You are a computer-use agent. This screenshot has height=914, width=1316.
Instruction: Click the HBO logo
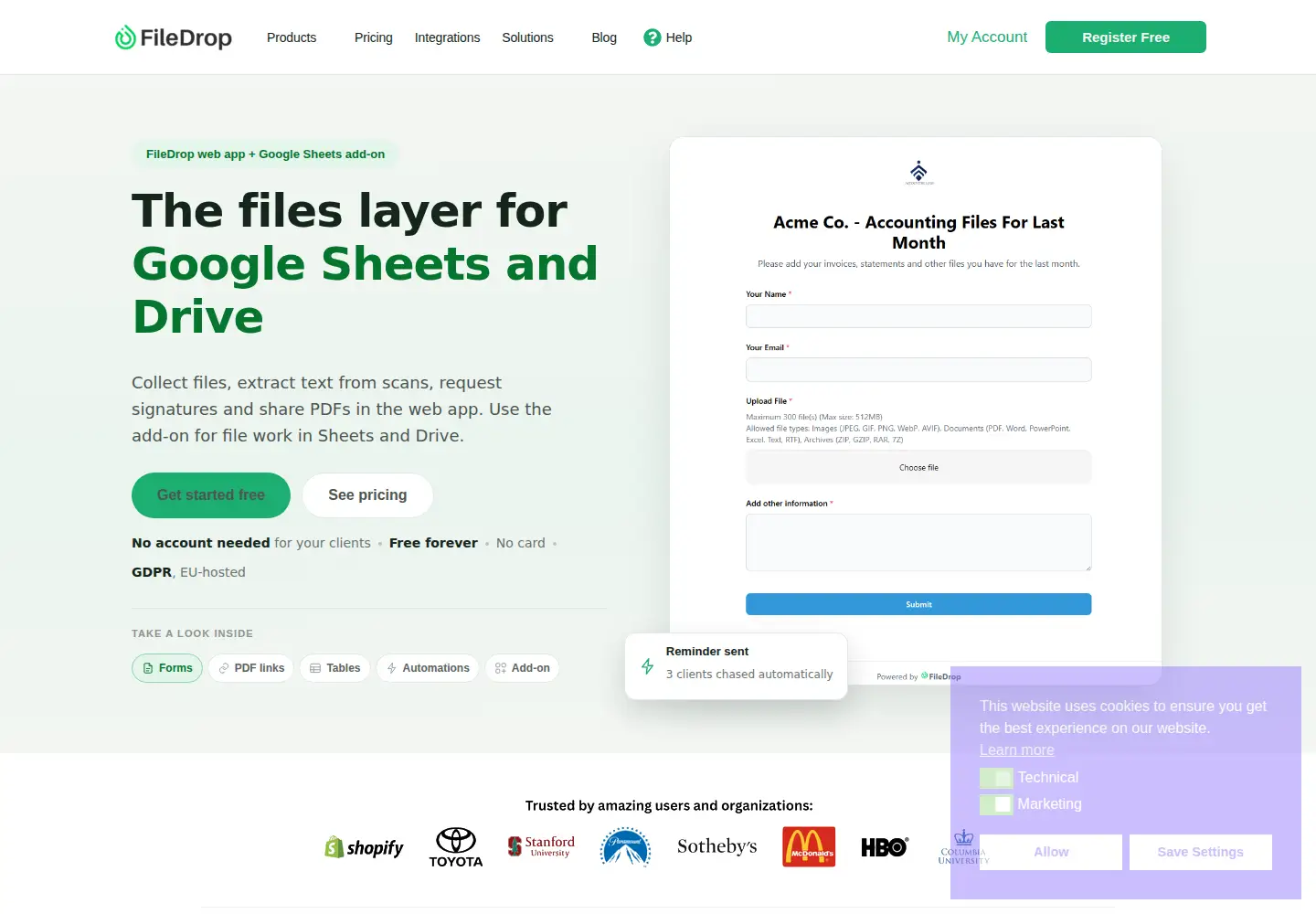pyautogui.click(x=885, y=847)
